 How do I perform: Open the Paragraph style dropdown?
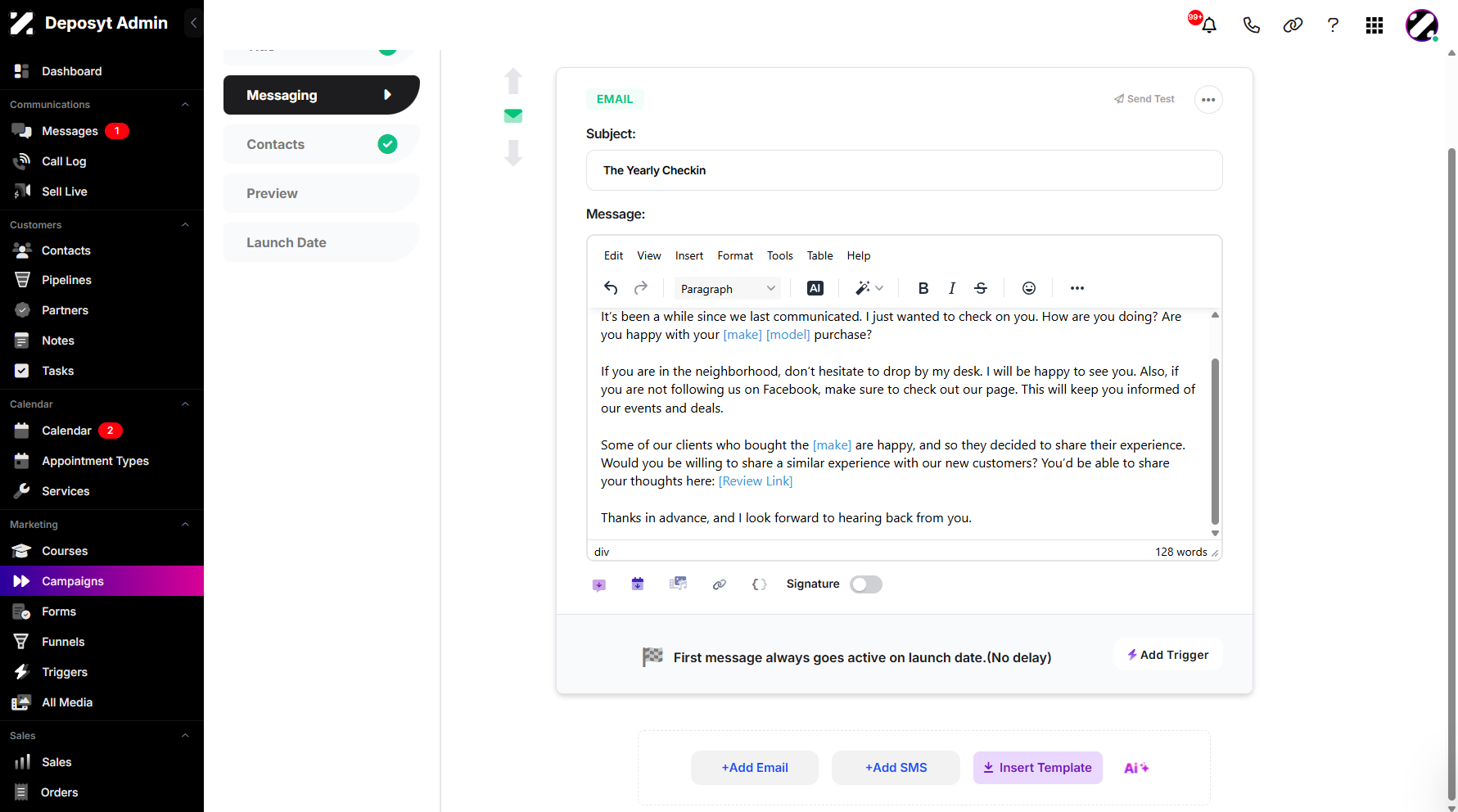coord(727,288)
